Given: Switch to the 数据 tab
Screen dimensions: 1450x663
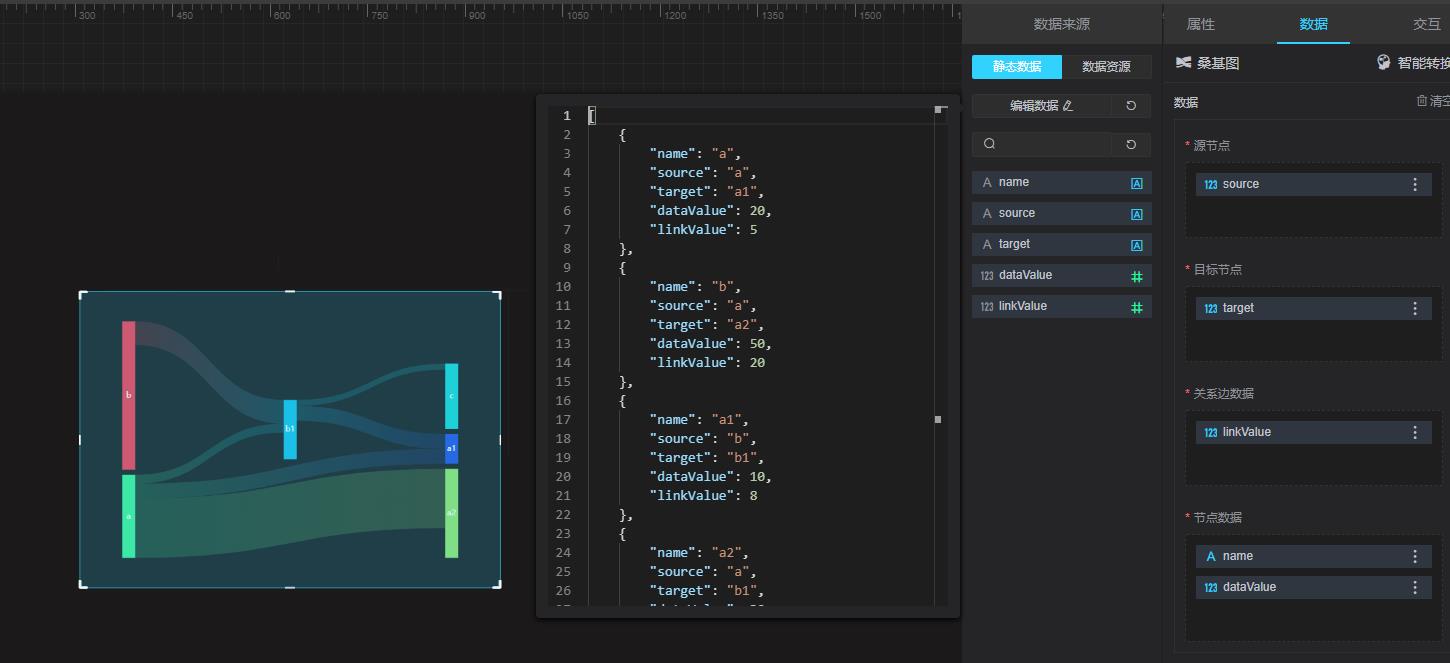Looking at the screenshot, I should tap(1313, 24).
